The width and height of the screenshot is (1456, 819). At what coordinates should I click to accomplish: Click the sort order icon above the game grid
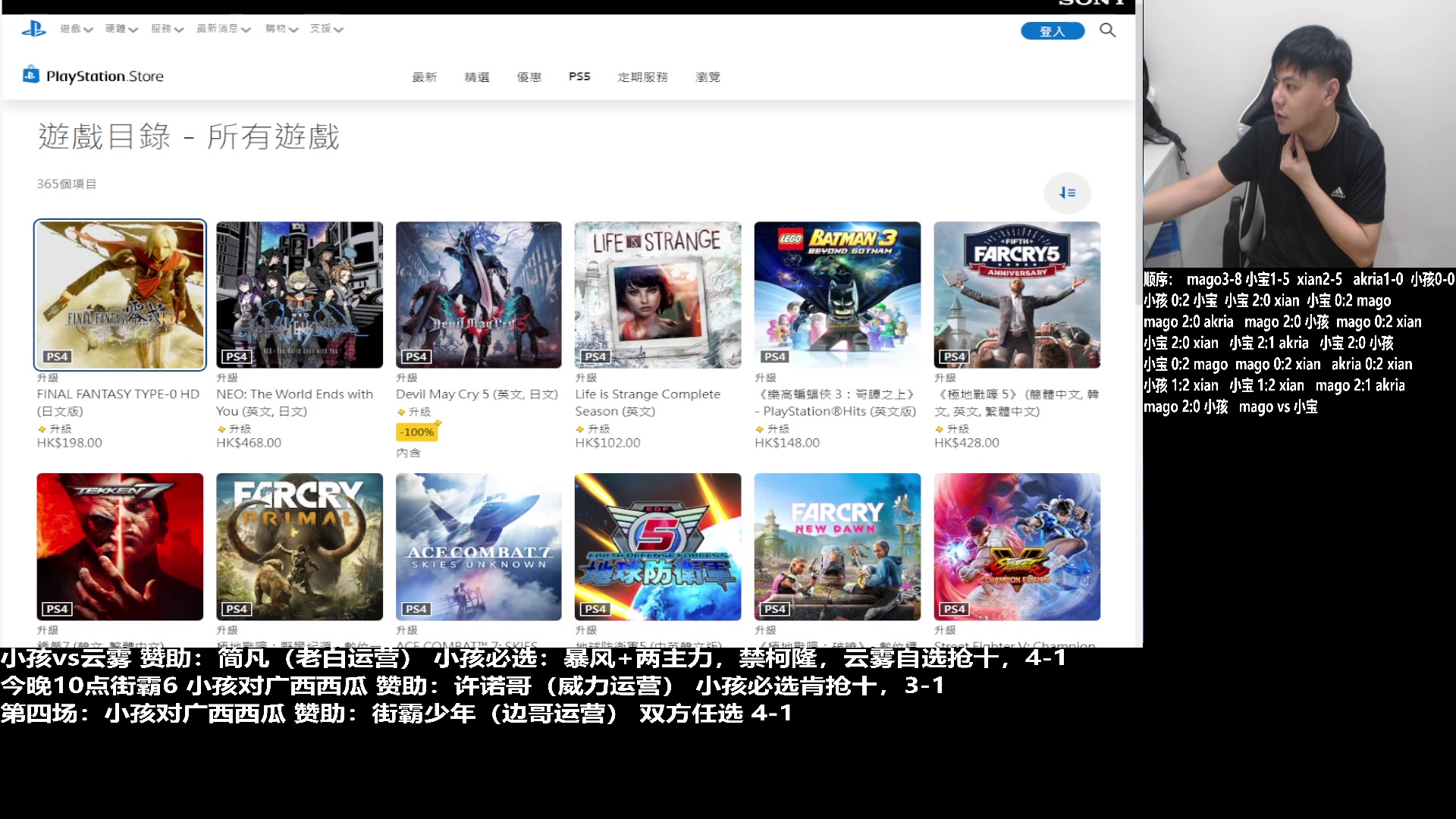tap(1067, 193)
